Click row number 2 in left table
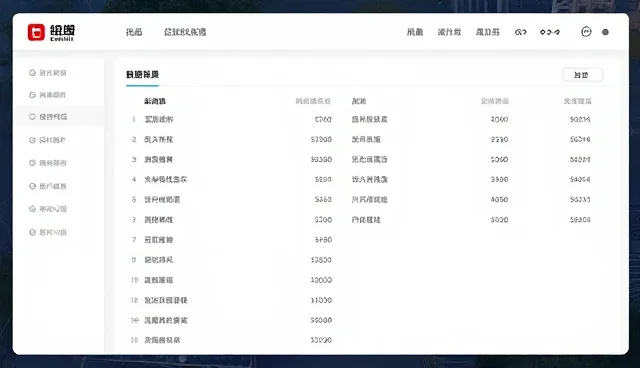Viewport: 640px width, 368px height. point(134,139)
